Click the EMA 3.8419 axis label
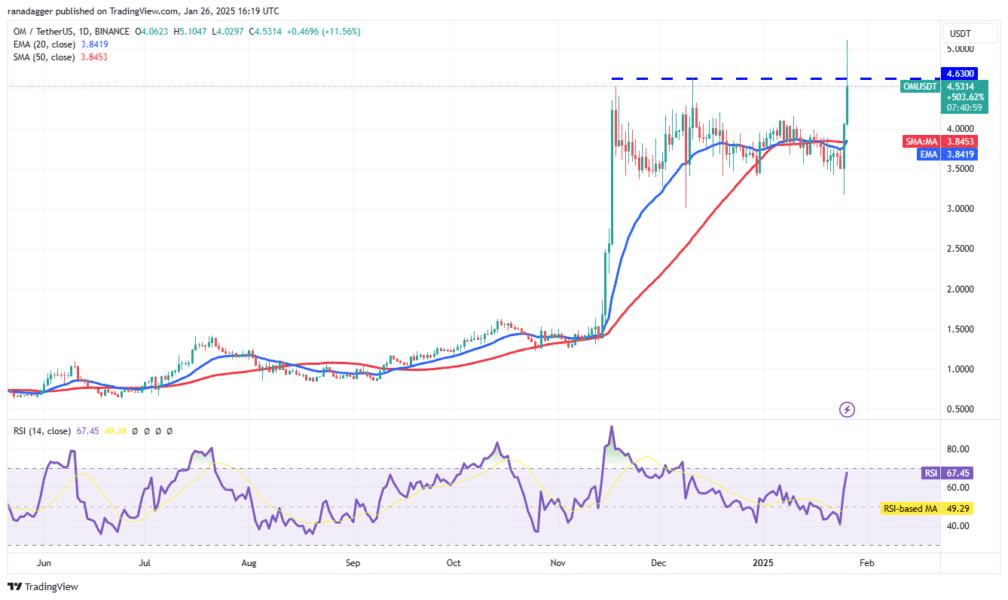 [948, 154]
